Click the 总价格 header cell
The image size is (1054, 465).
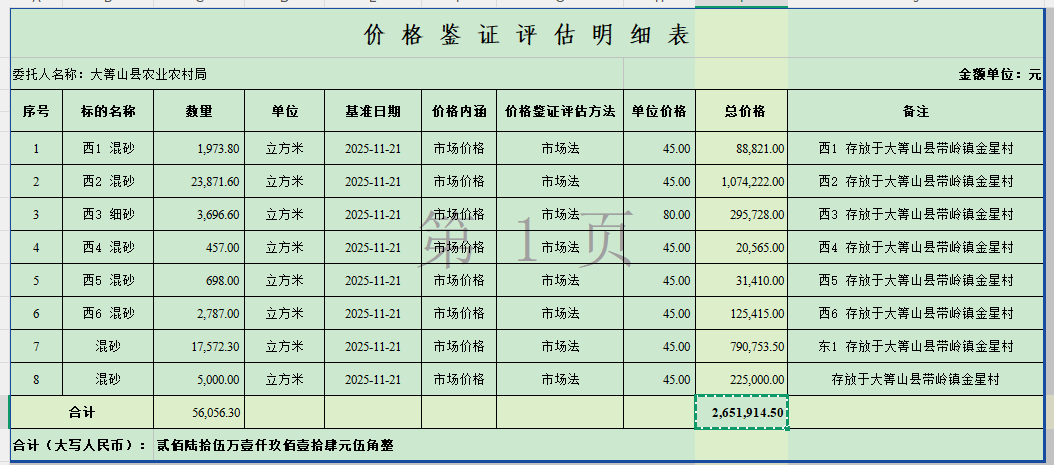pyautogui.click(x=741, y=112)
